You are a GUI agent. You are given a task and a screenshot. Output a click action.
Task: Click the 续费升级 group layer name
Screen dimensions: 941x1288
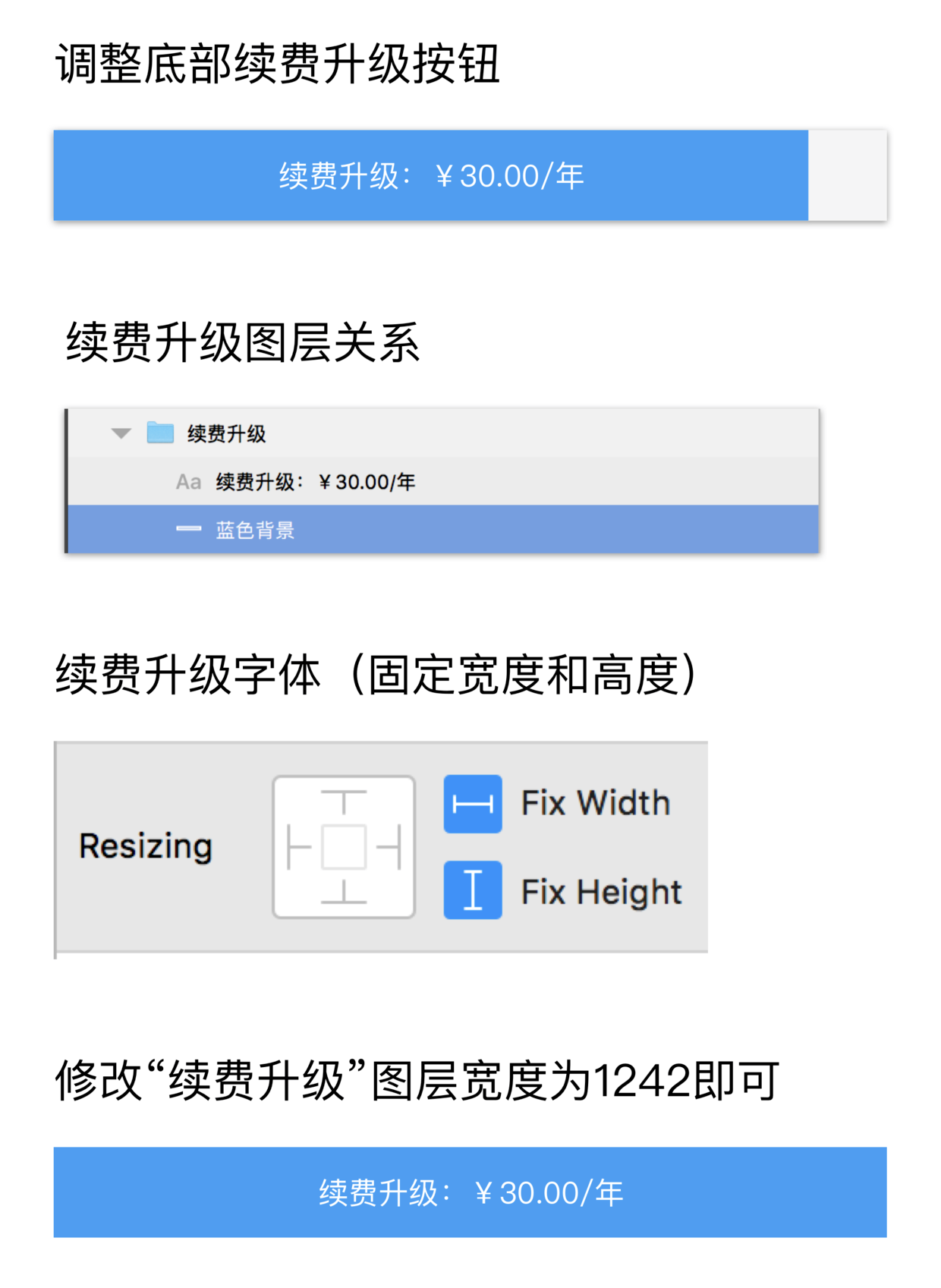226,433
